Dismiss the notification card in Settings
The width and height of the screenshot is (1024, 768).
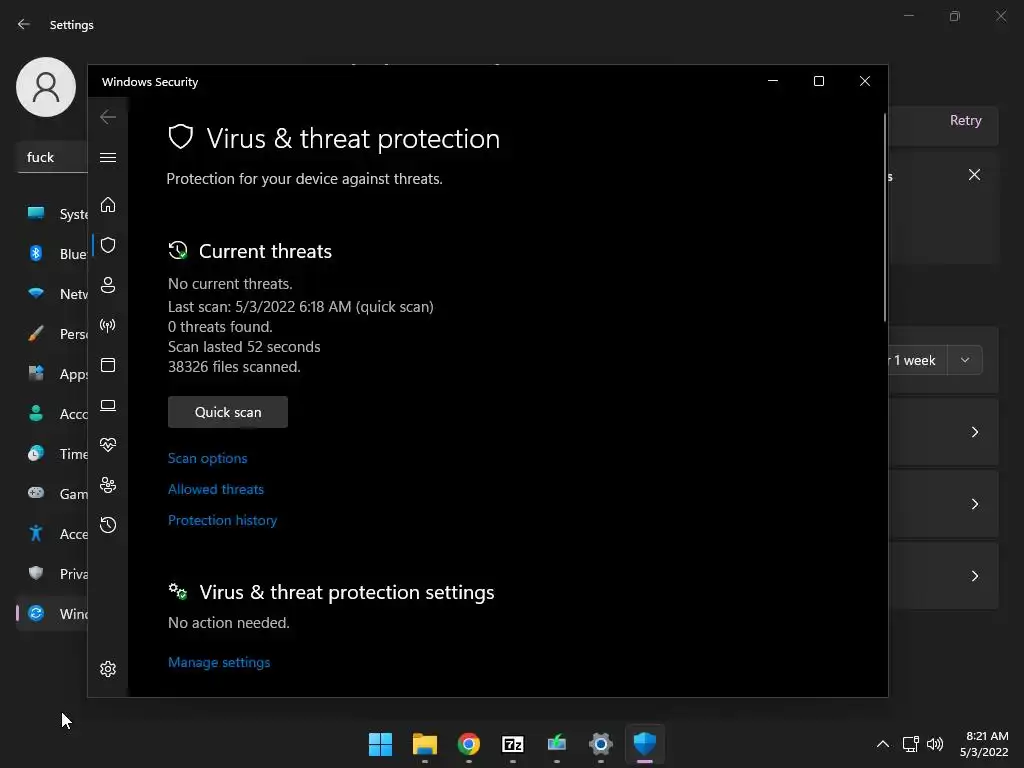[974, 174]
